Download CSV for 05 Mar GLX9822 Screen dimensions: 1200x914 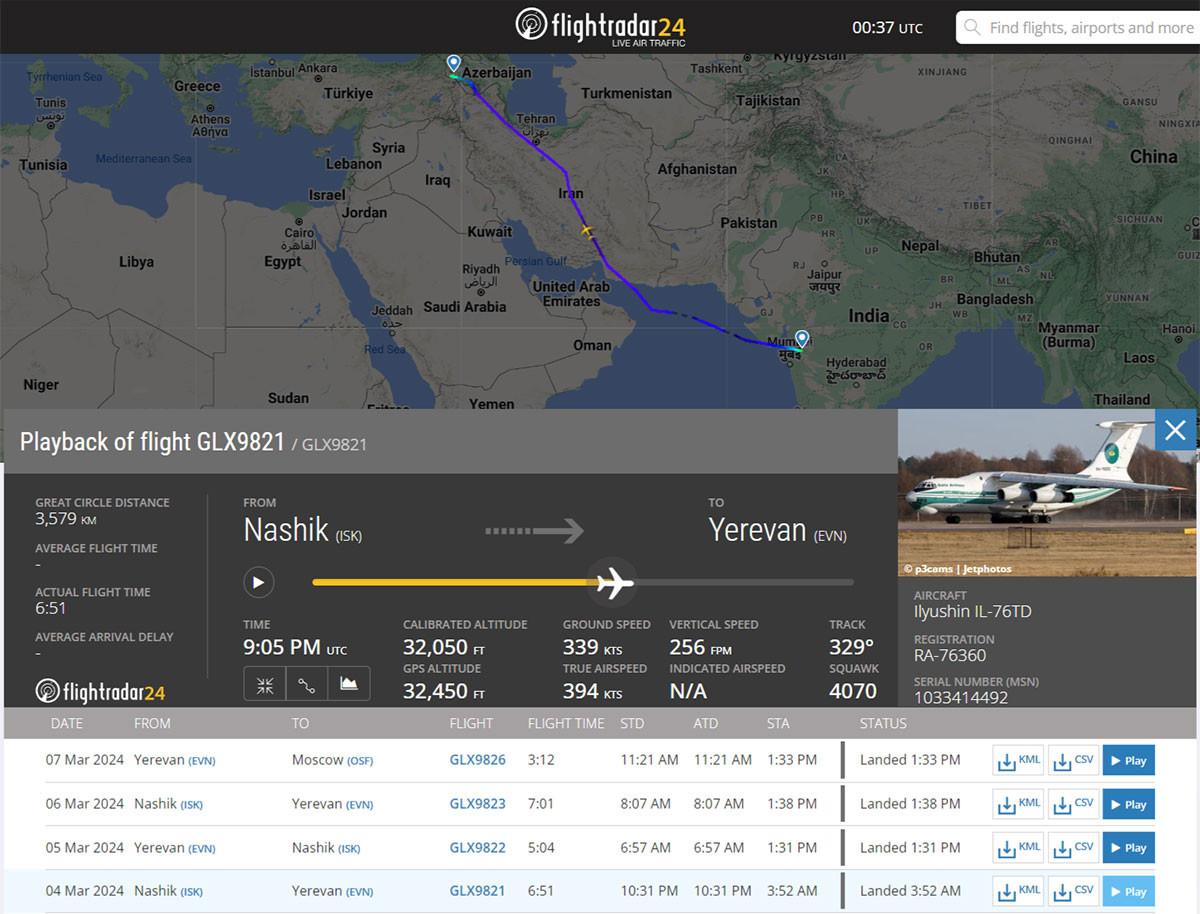pos(1073,847)
